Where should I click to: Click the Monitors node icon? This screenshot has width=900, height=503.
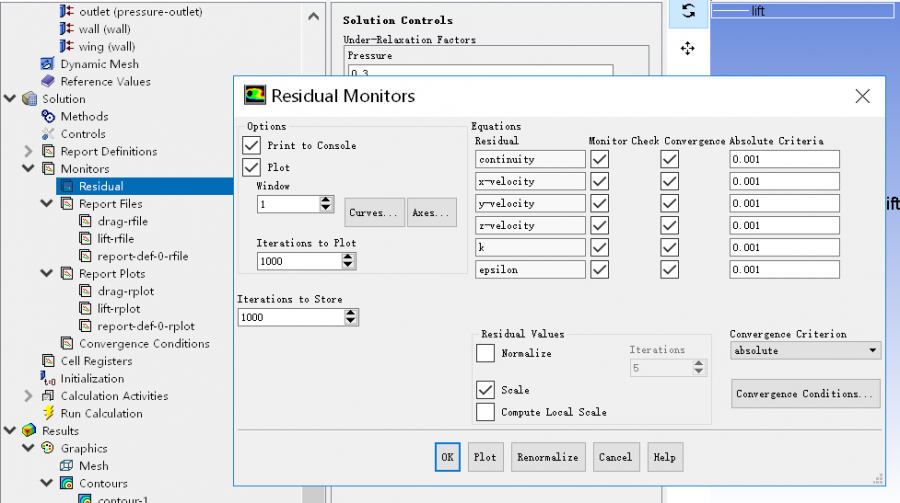coord(49,169)
